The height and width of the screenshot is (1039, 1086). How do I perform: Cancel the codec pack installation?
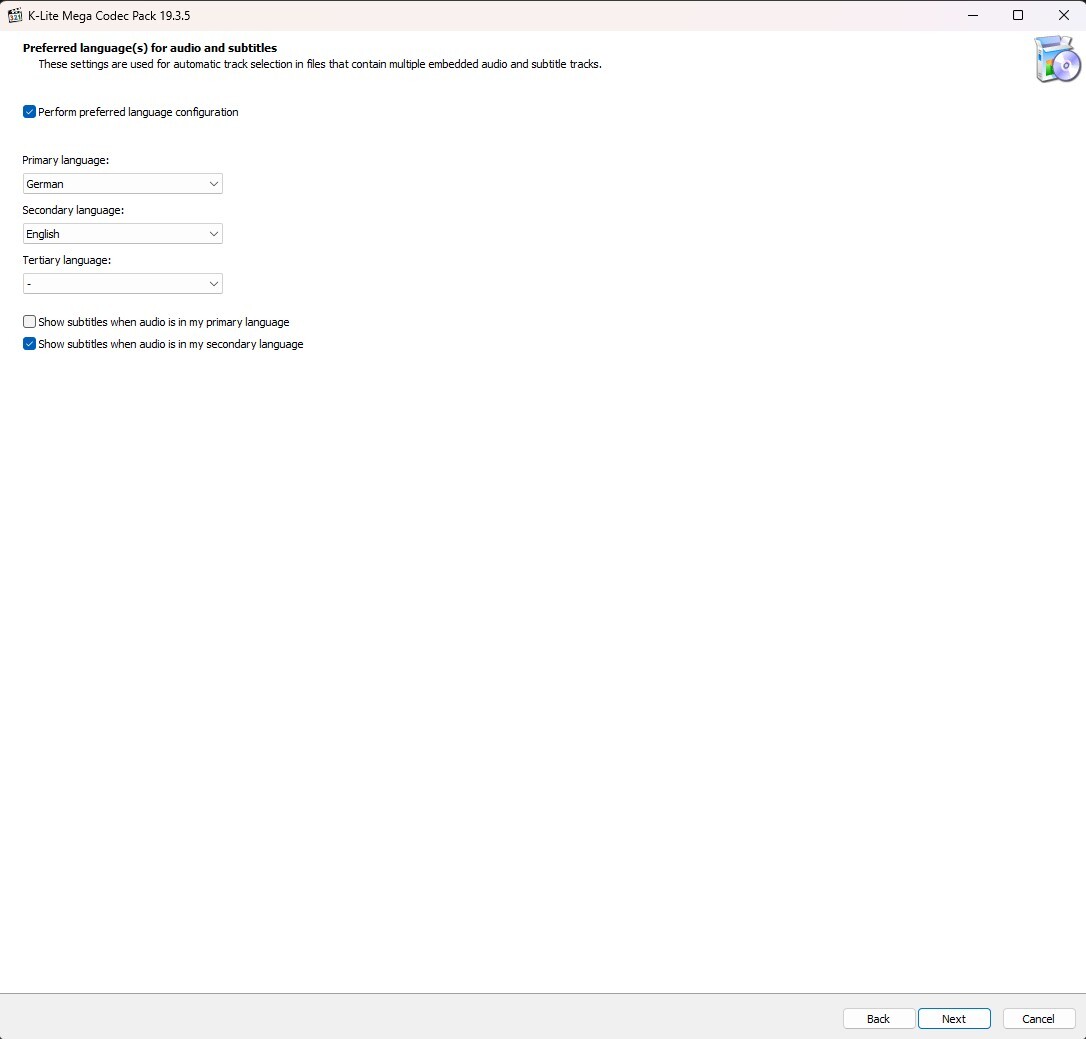pos(1038,1018)
